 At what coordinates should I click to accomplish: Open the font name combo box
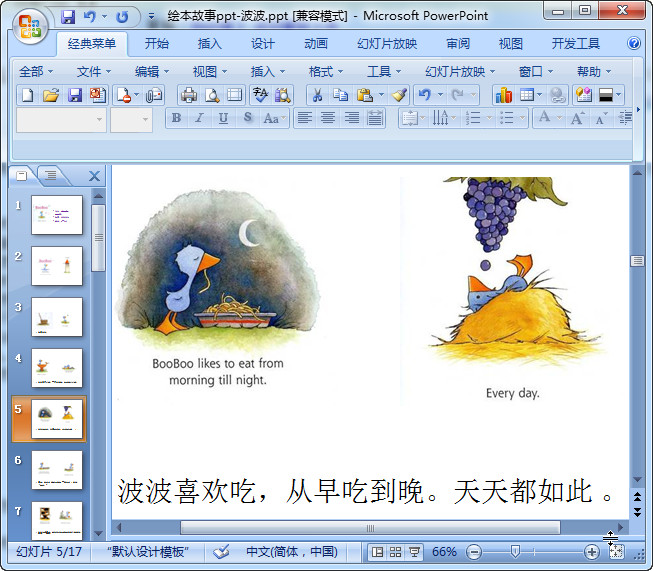(x=61, y=120)
